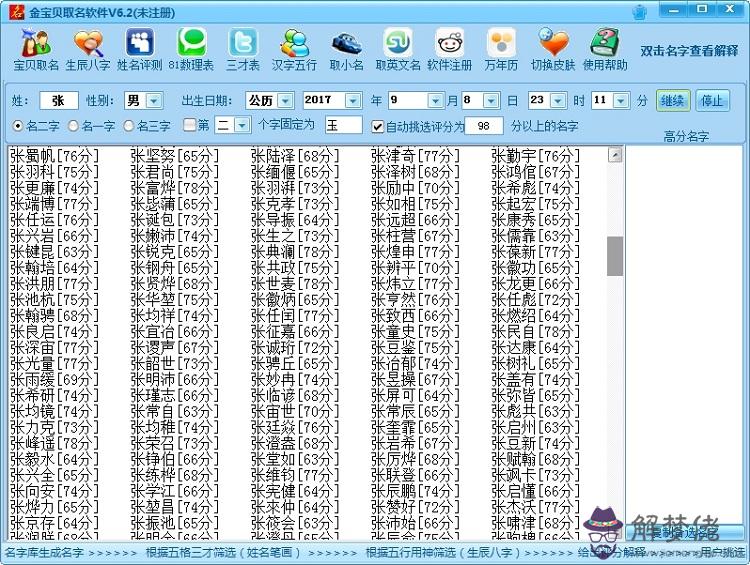This screenshot has width=750, height=565.
Task: Click the name list scrollbar thumb
Action: point(615,256)
